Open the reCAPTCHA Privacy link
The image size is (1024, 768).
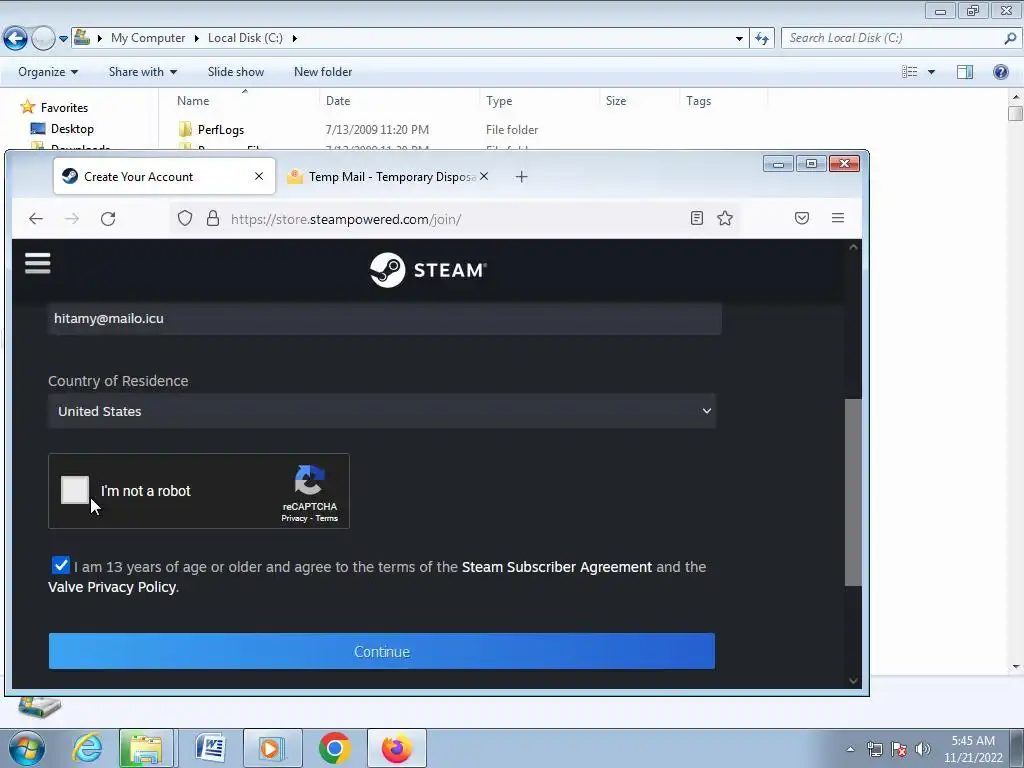coord(294,519)
